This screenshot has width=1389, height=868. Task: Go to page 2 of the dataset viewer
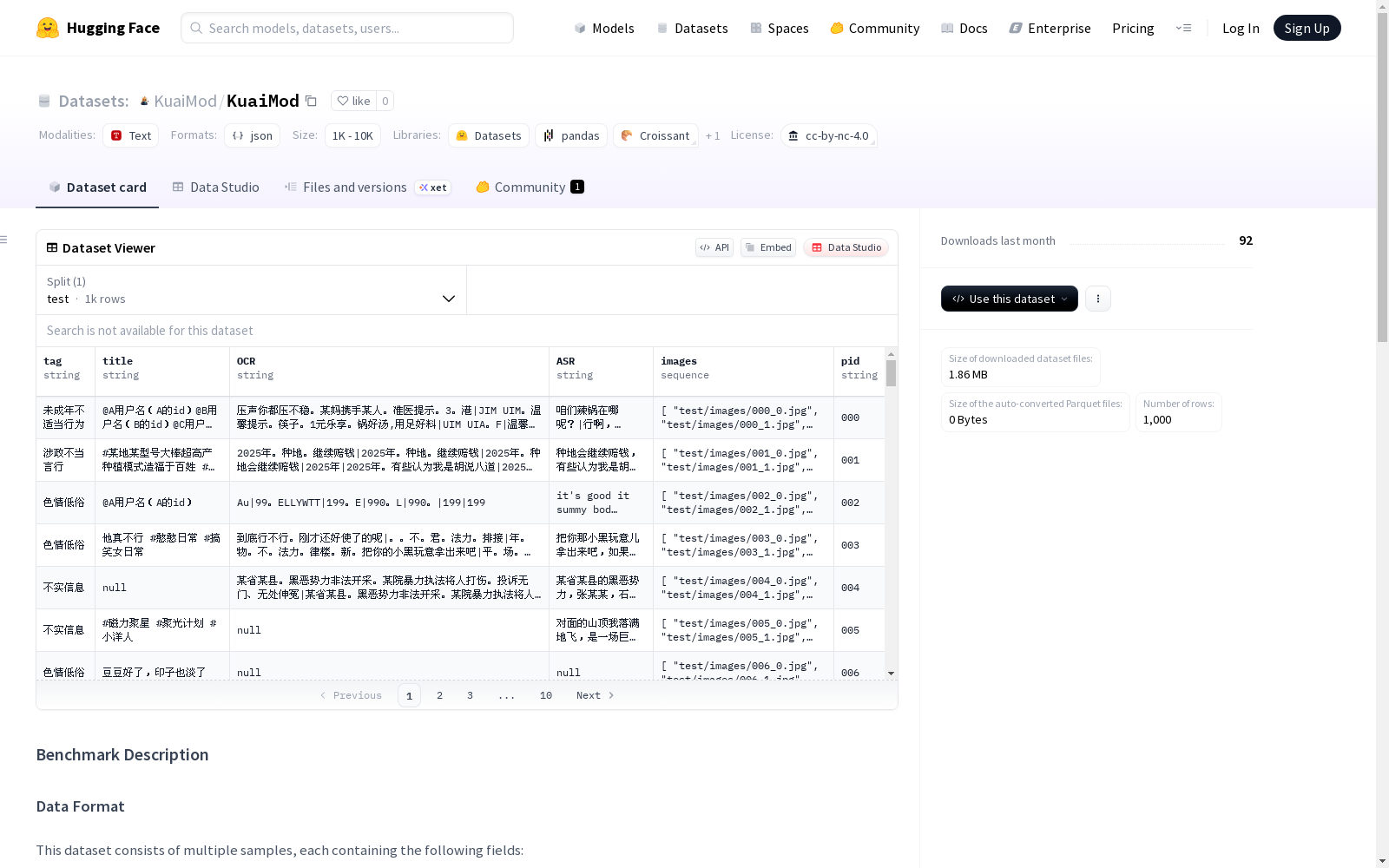coord(440,695)
